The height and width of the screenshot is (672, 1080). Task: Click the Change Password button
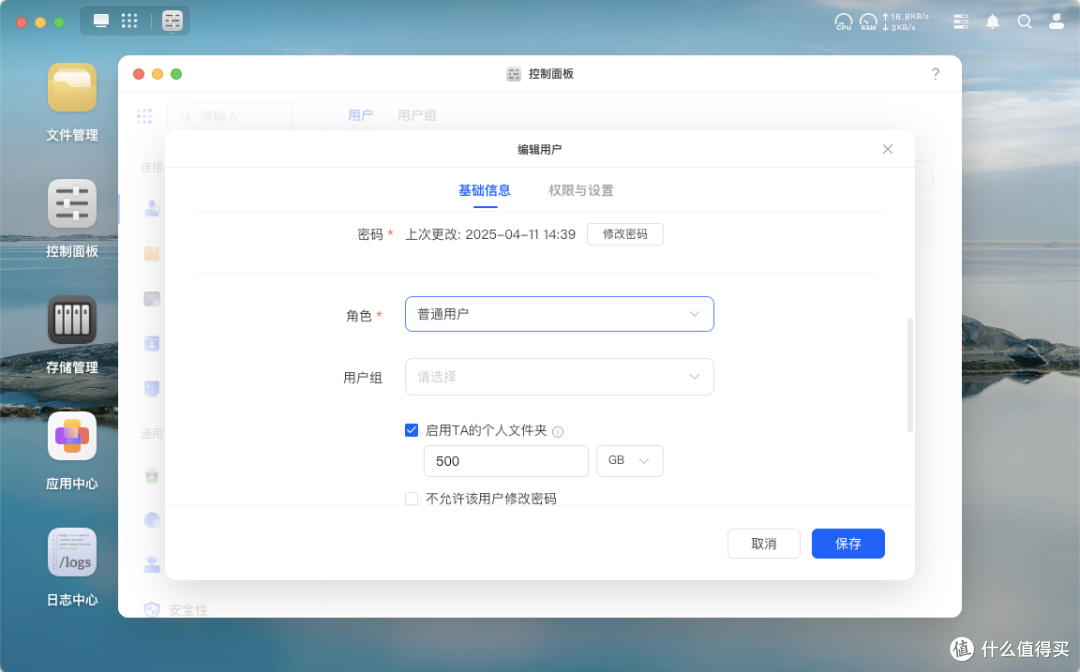(625, 234)
